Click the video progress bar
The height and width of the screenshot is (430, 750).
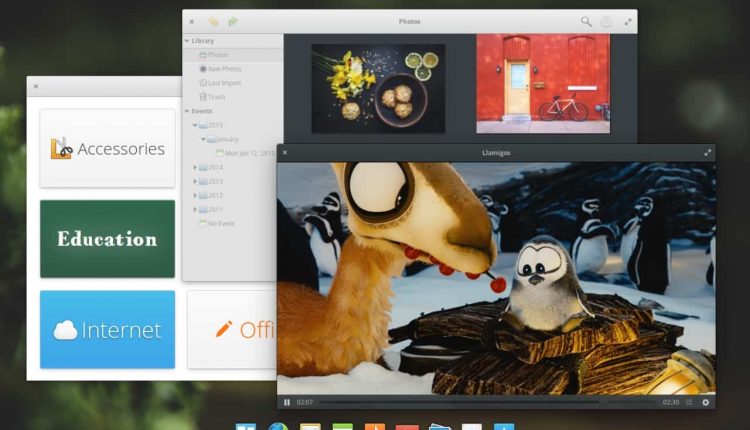pyautogui.click(x=487, y=402)
